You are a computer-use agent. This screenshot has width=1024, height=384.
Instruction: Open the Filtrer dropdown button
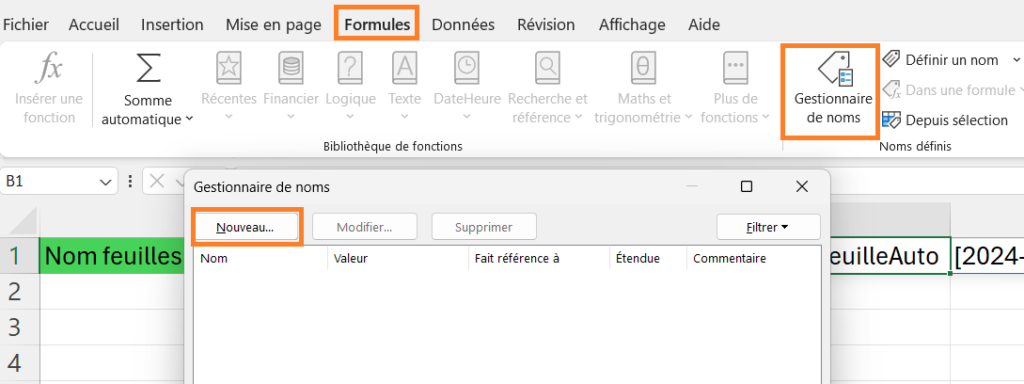click(x=768, y=227)
